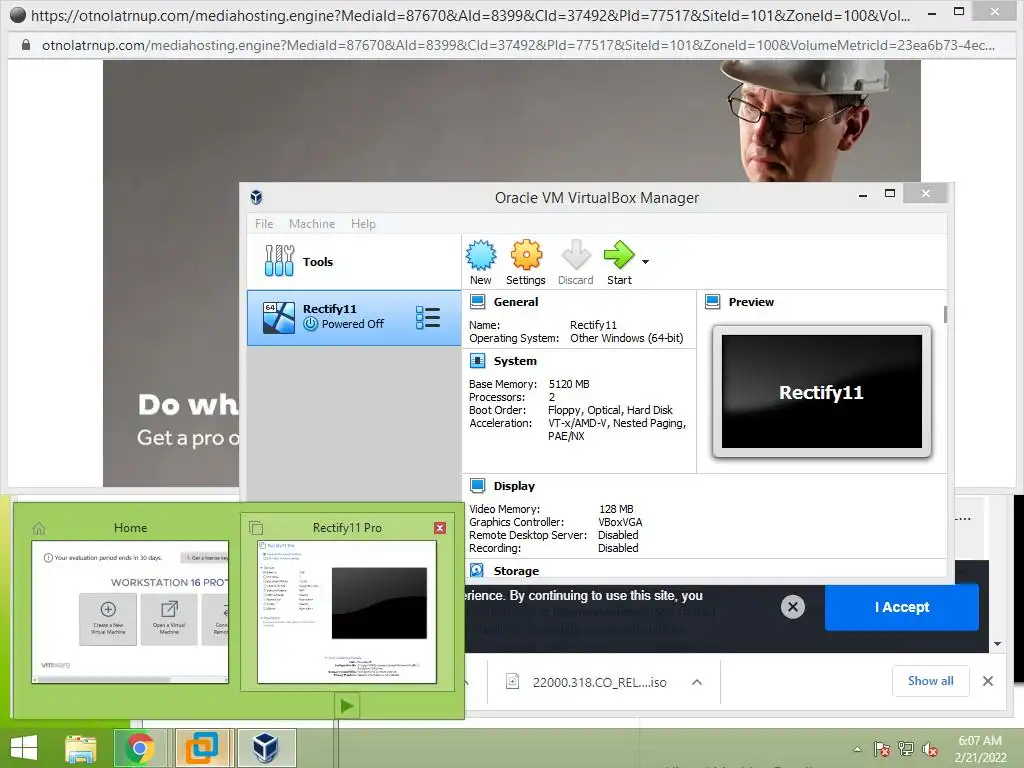Click the volume tray icon
The image size is (1024, 768).
coord(930,749)
